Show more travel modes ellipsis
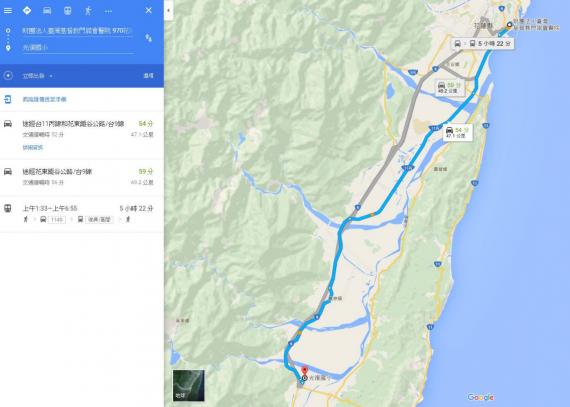This screenshot has width=570, height=407. [108, 11]
